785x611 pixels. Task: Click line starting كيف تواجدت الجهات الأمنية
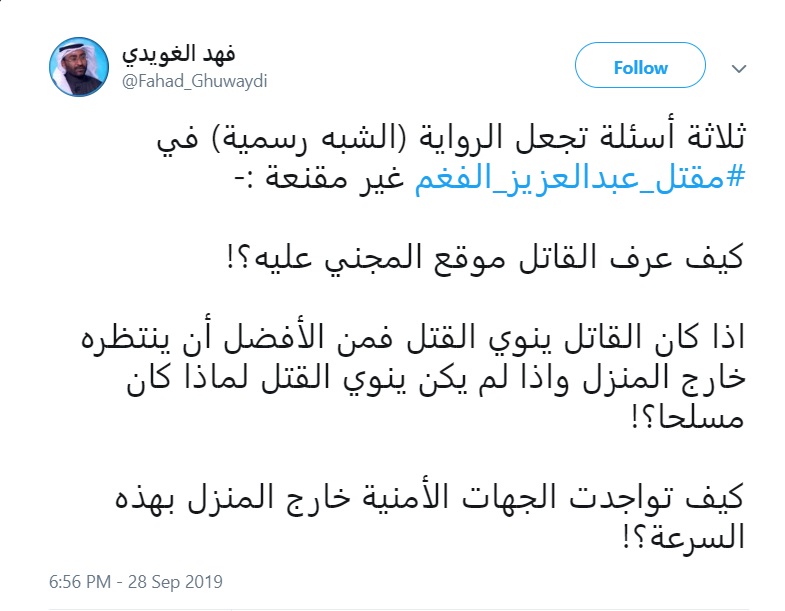coord(430,497)
